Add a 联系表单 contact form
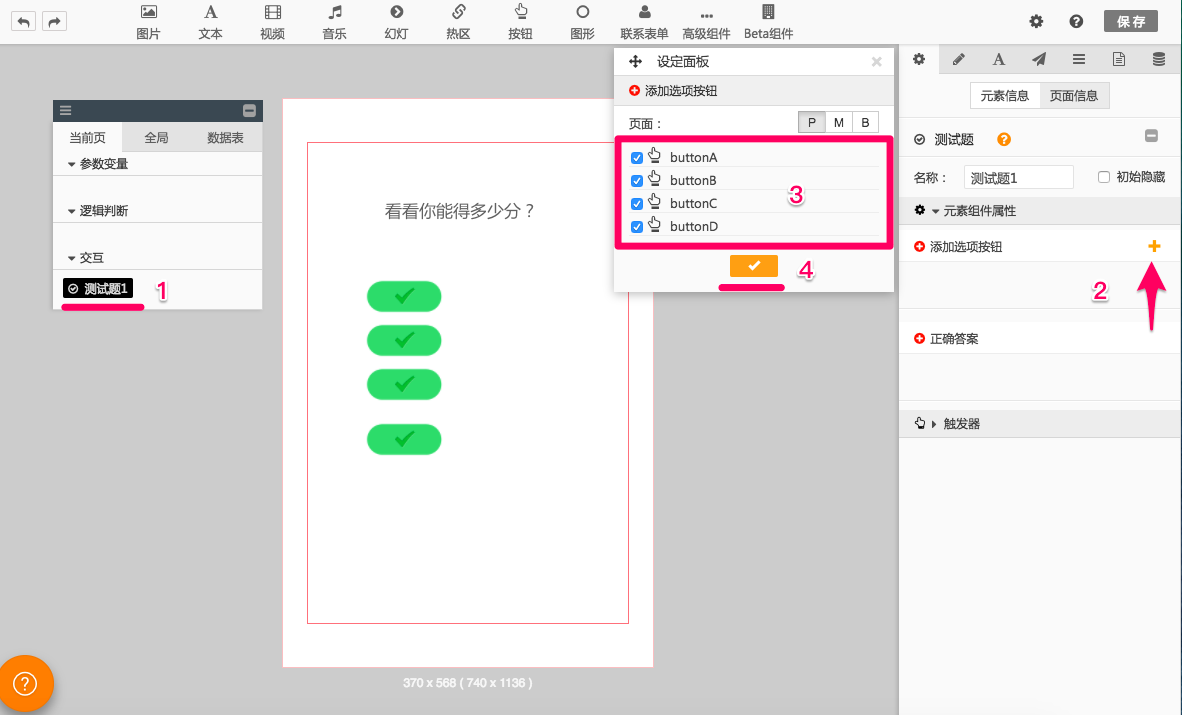 tap(644, 21)
